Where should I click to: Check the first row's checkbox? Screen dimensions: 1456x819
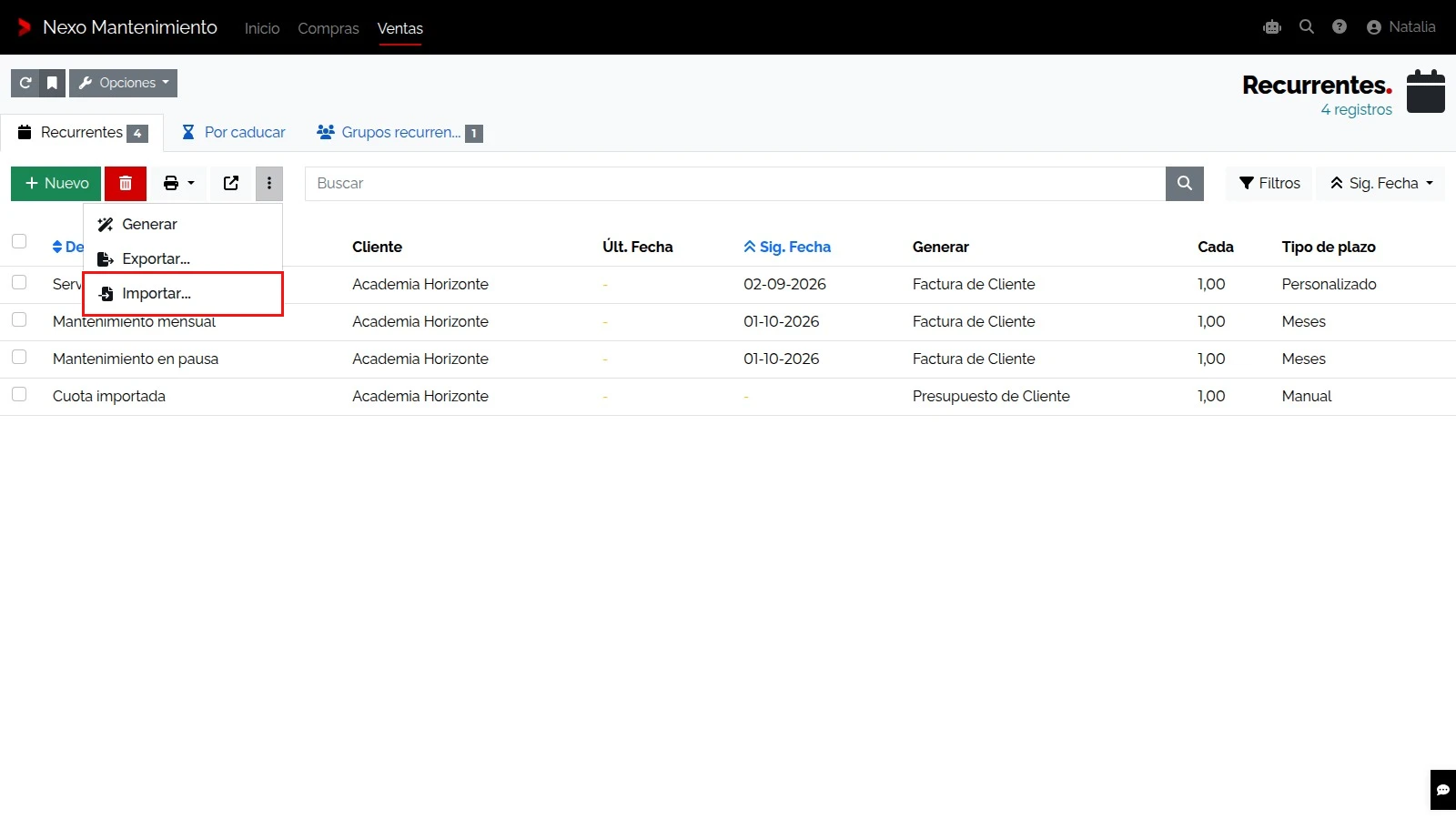19,282
